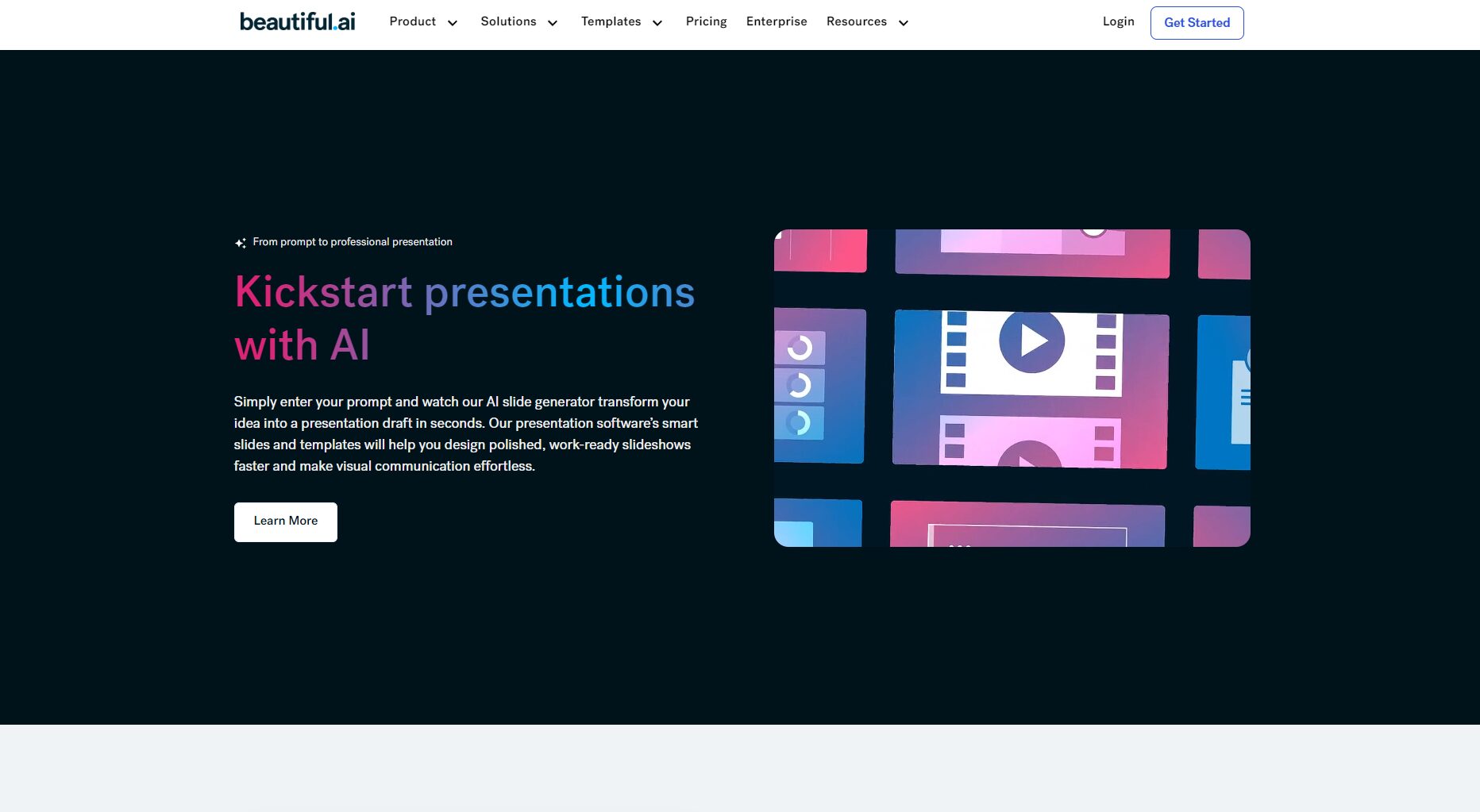Click the bottom donut chart icon
Screen dimensions: 1480x812
click(x=799, y=422)
